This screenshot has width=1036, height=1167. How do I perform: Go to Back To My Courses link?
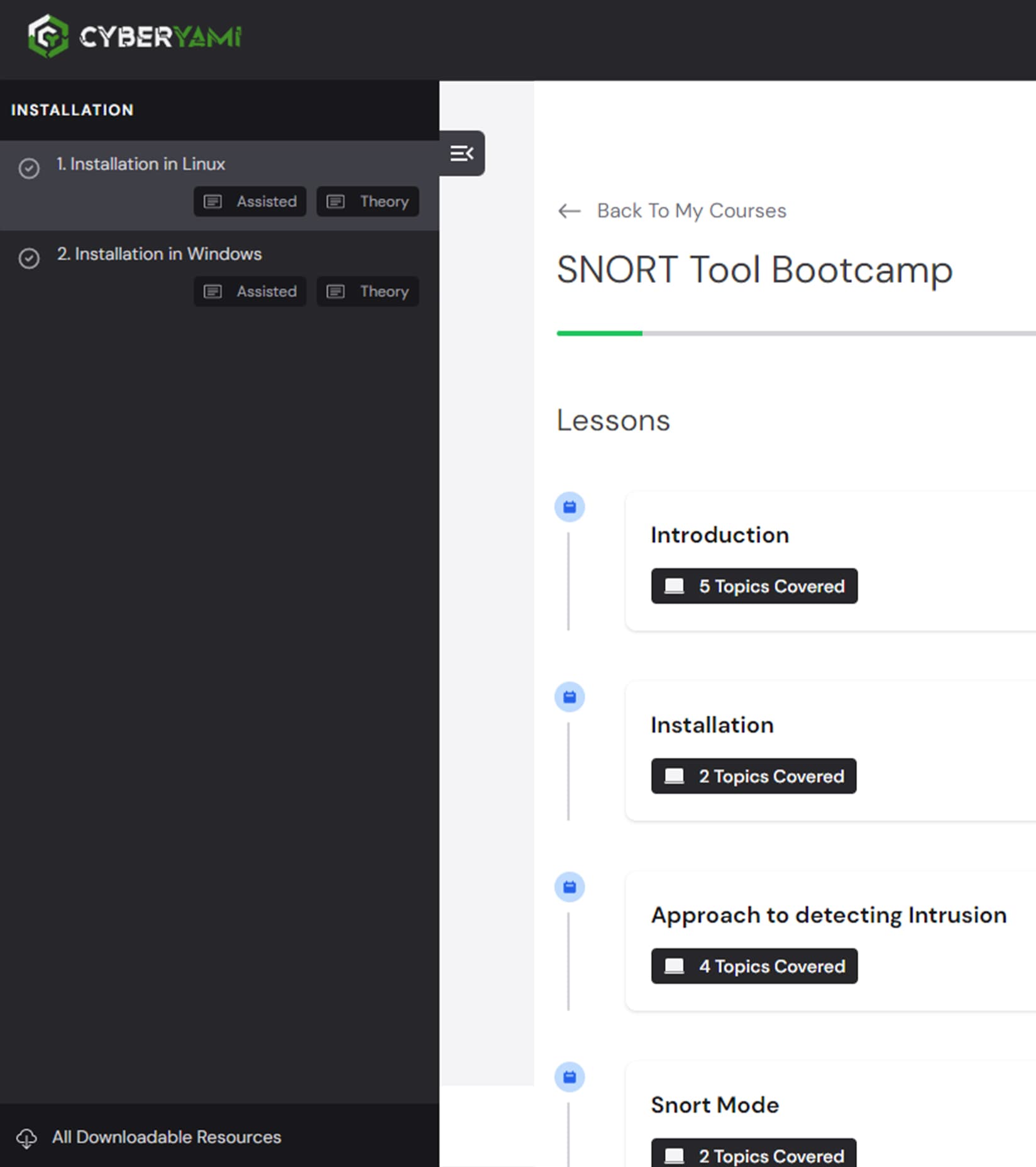[691, 211]
